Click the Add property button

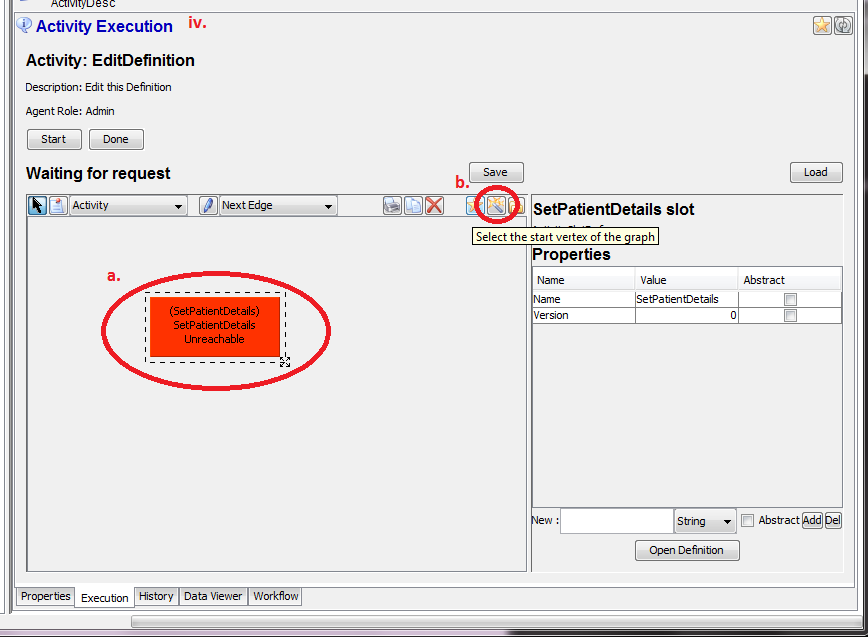click(x=812, y=521)
